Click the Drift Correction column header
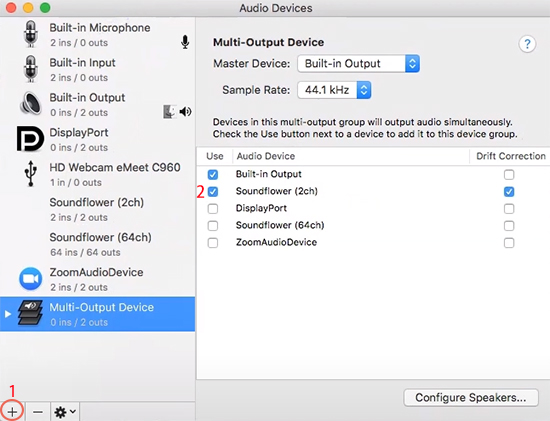Viewport: 550px width, 421px height. click(510, 156)
